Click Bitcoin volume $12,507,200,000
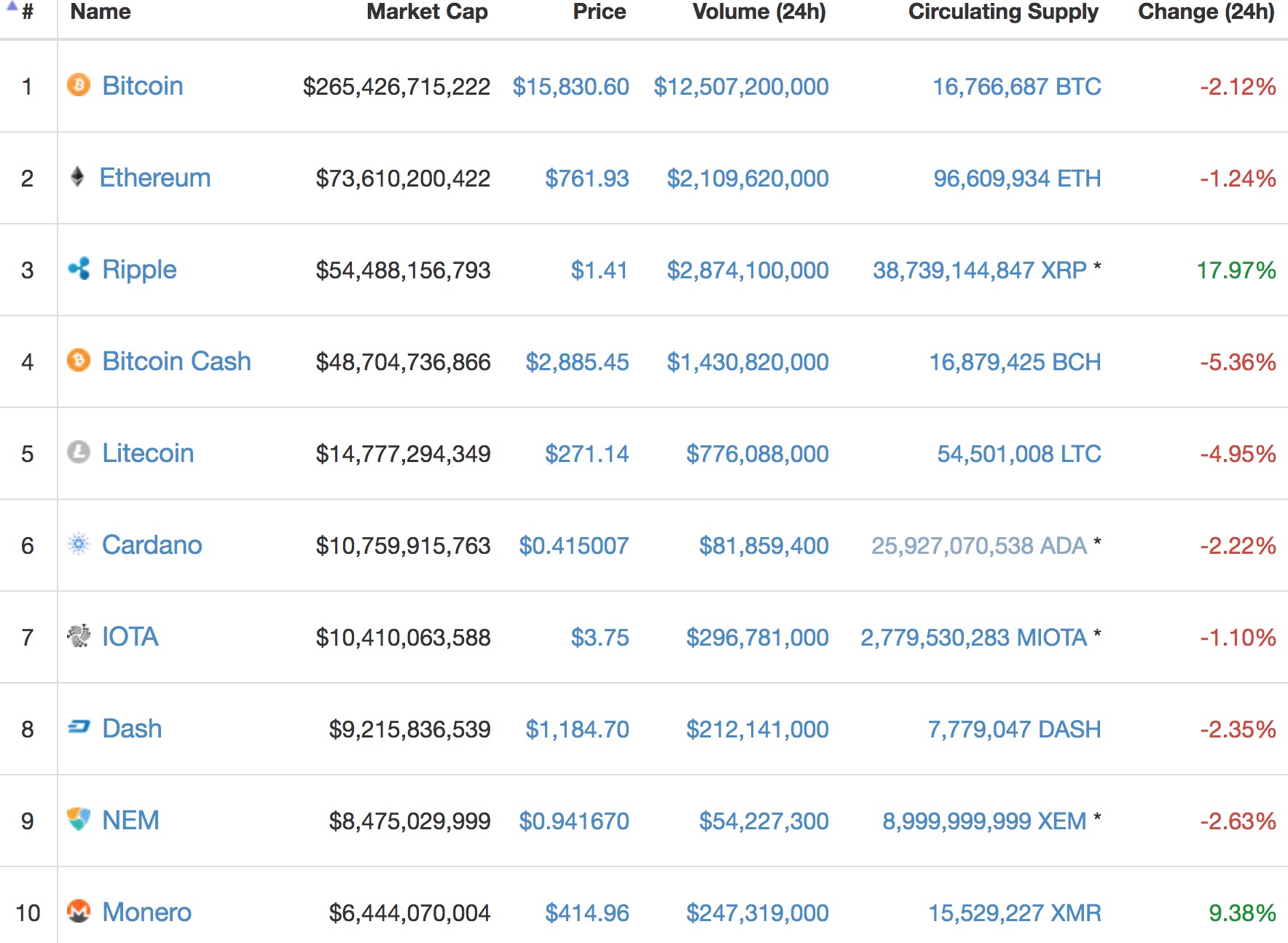This screenshot has width=1288, height=943. point(741,87)
